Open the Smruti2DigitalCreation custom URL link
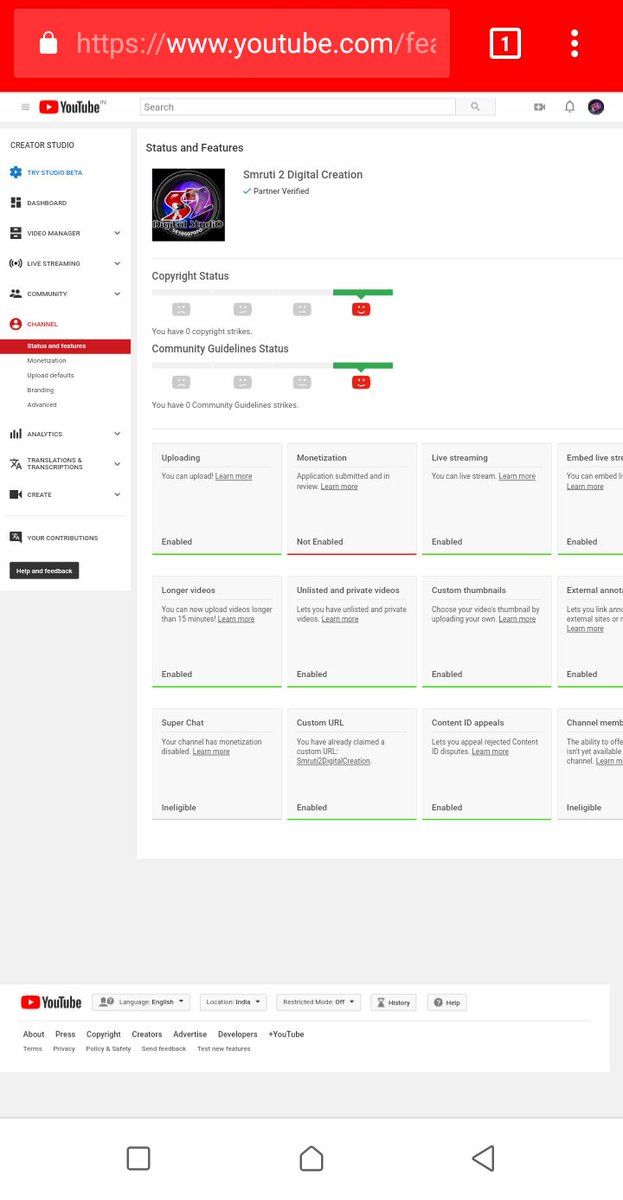The image size is (623, 1200). [333, 761]
